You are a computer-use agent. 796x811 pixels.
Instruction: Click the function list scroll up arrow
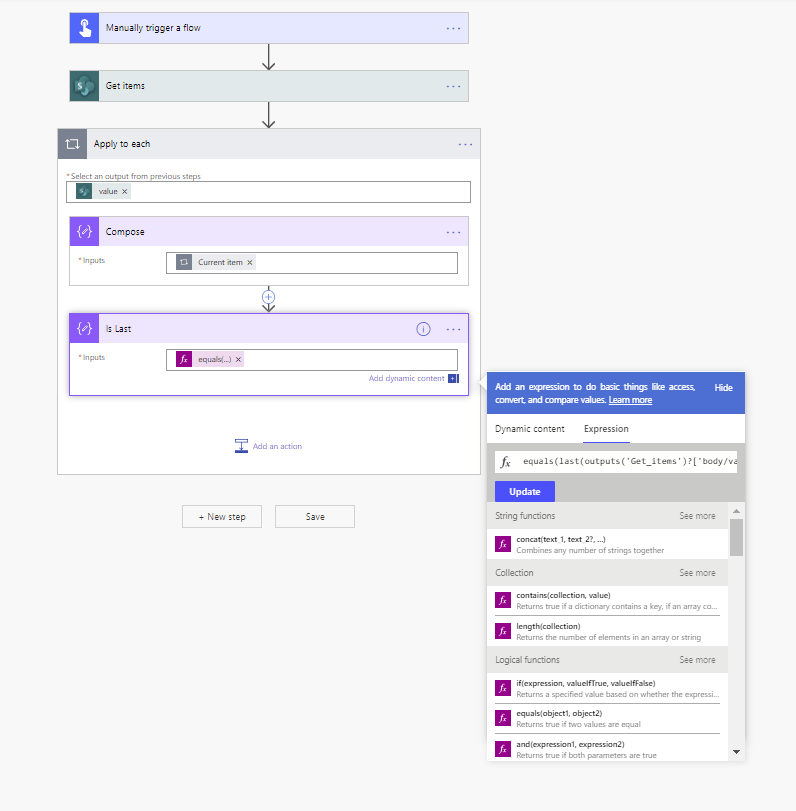[x=736, y=511]
